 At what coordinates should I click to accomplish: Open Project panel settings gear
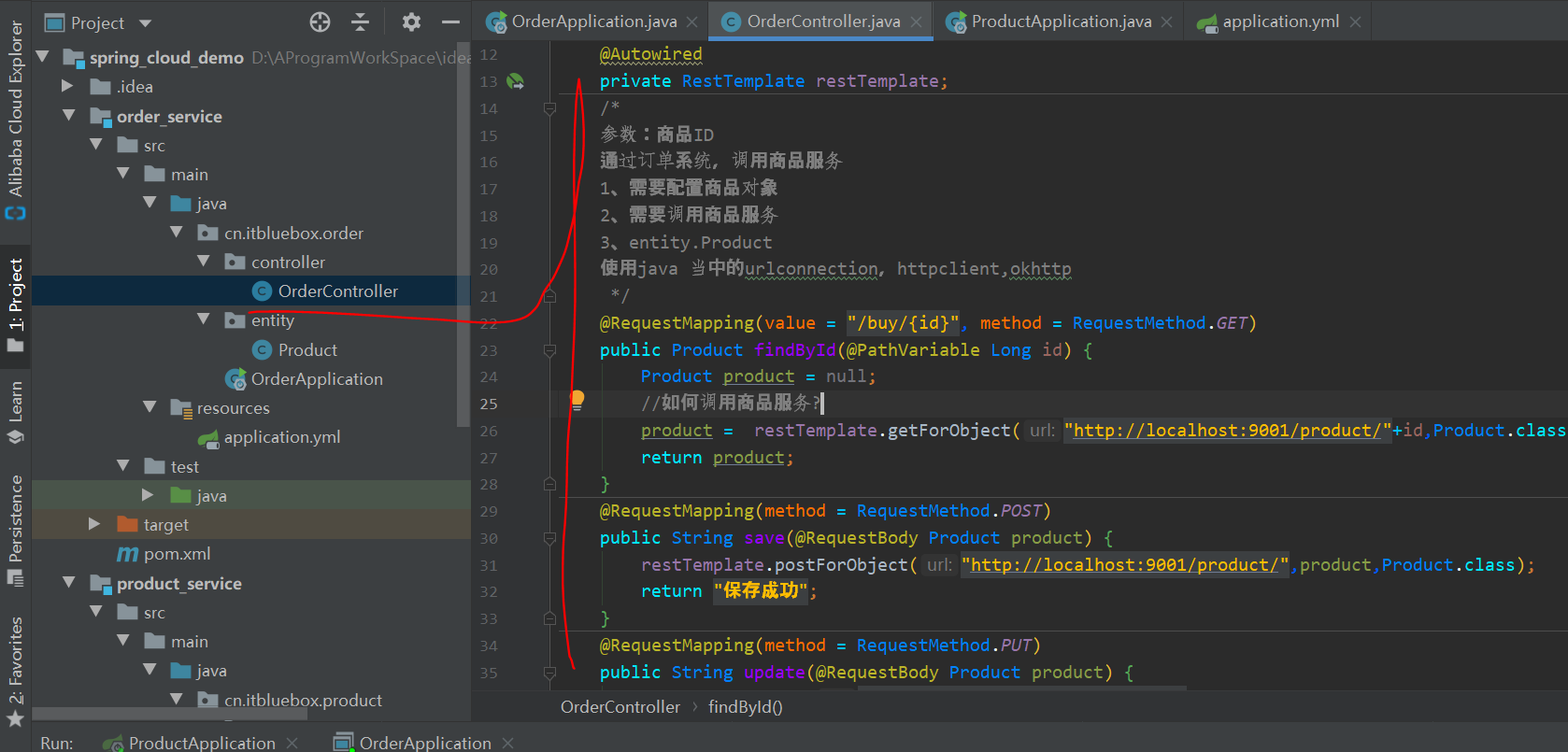click(x=411, y=22)
